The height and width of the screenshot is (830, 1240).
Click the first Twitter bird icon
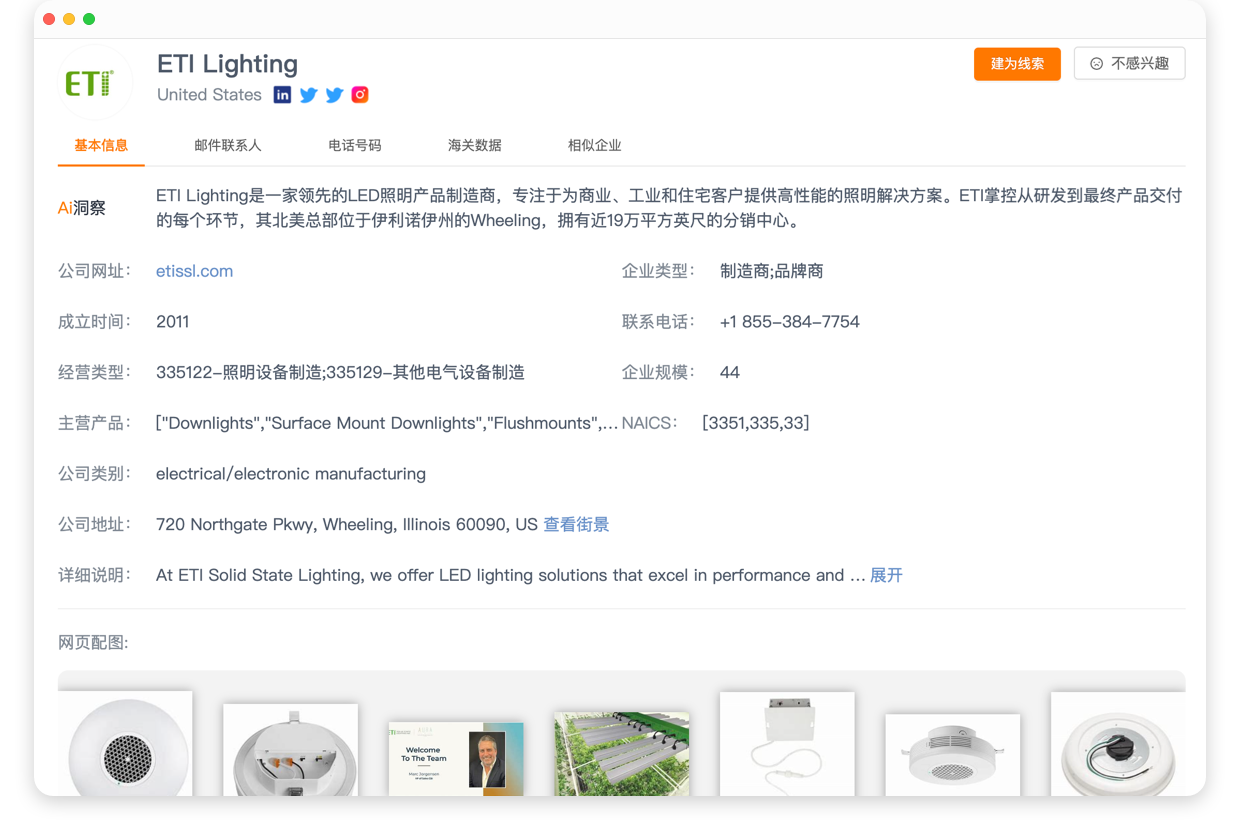(308, 94)
